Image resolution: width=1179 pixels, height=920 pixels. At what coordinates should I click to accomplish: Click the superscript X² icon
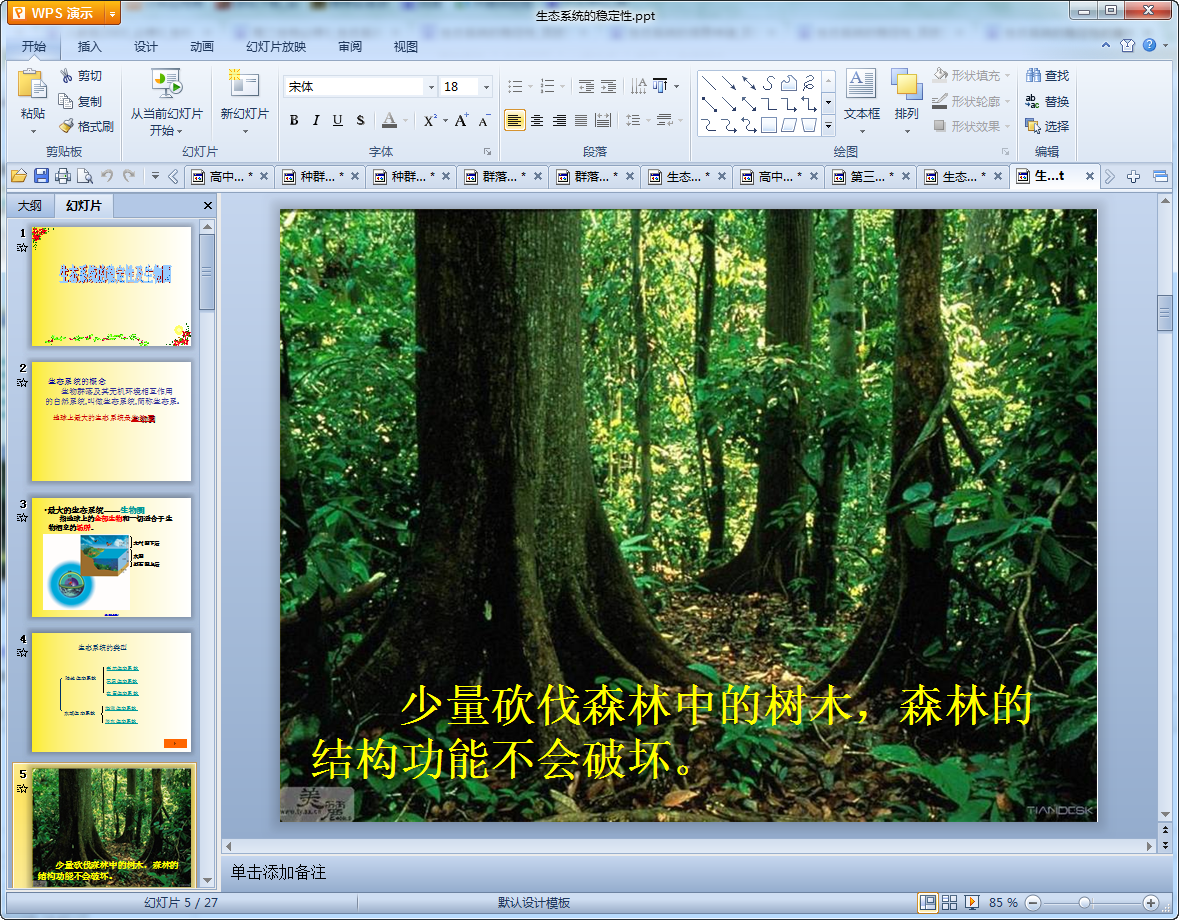point(430,120)
